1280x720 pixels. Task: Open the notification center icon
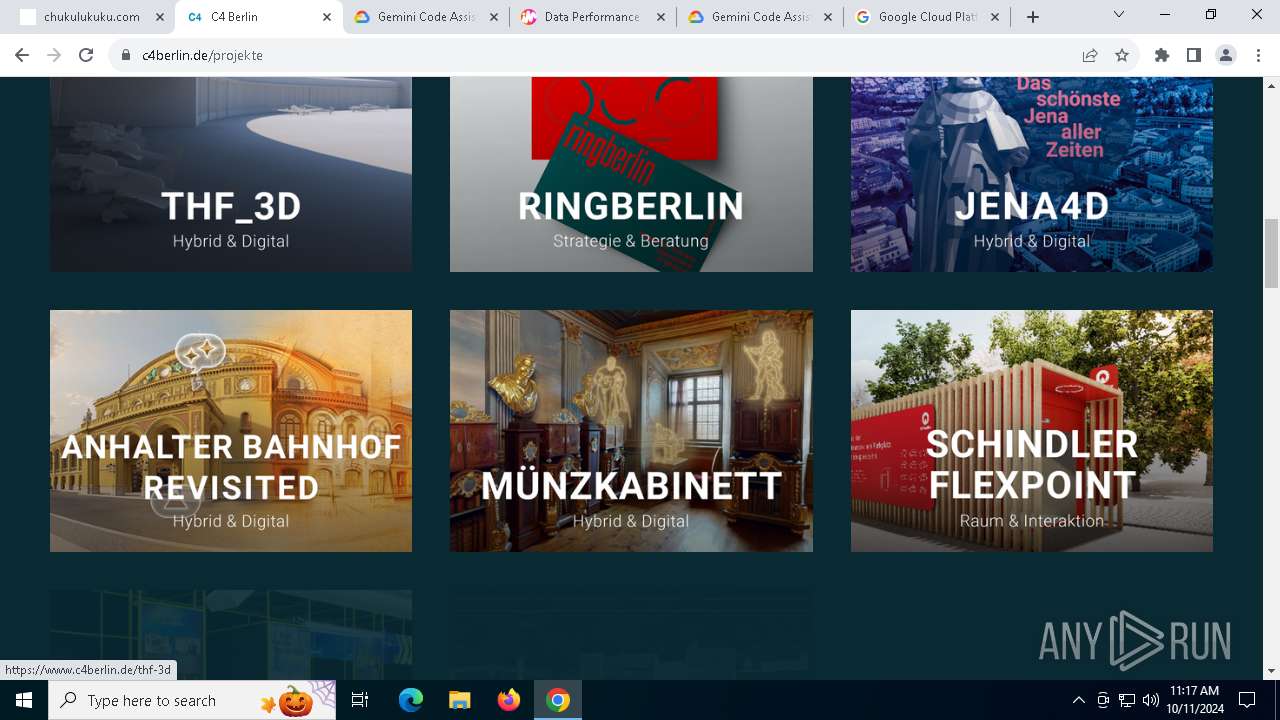[1247, 700]
